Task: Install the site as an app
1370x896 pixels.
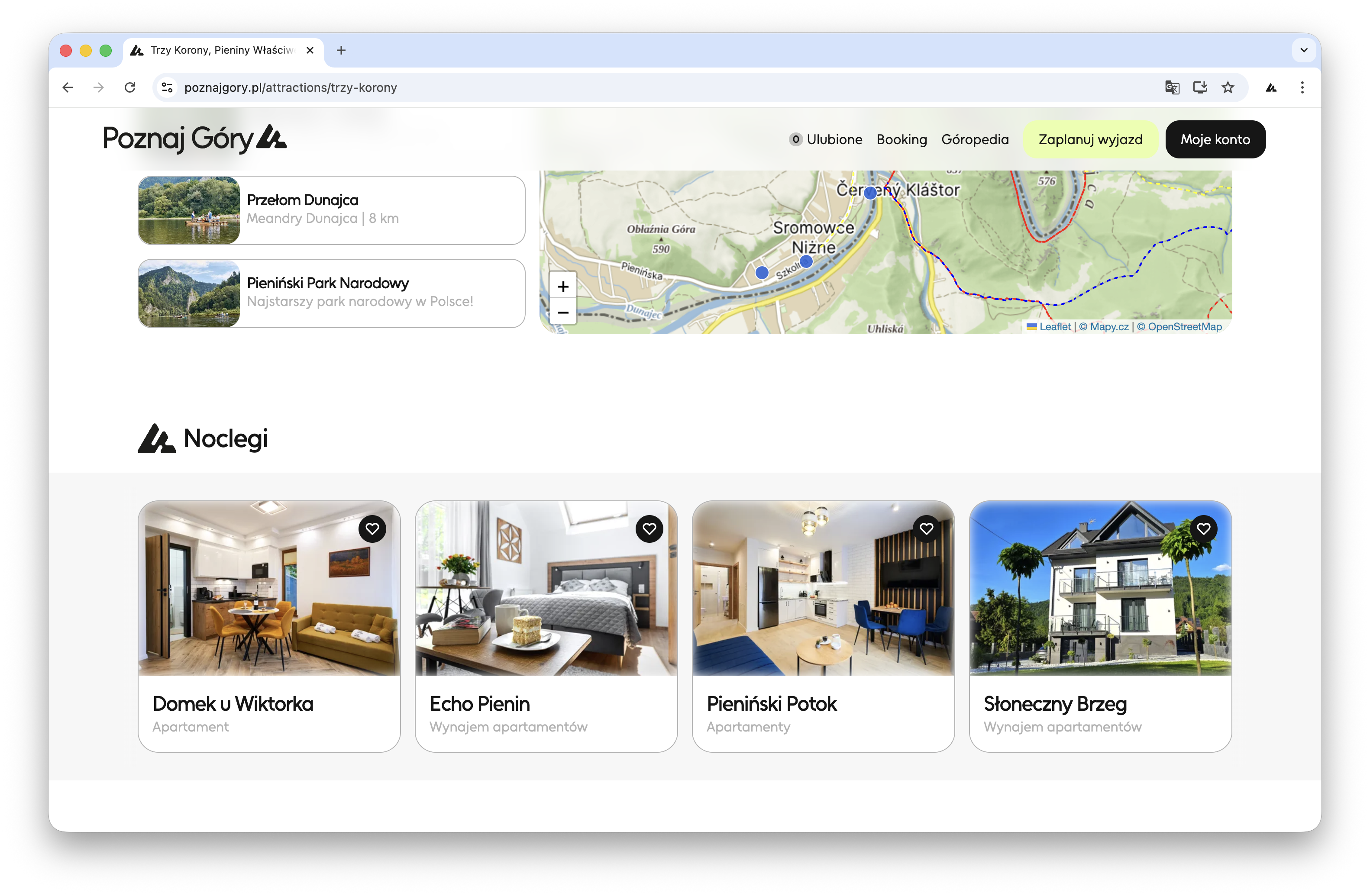Action: point(1199,87)
